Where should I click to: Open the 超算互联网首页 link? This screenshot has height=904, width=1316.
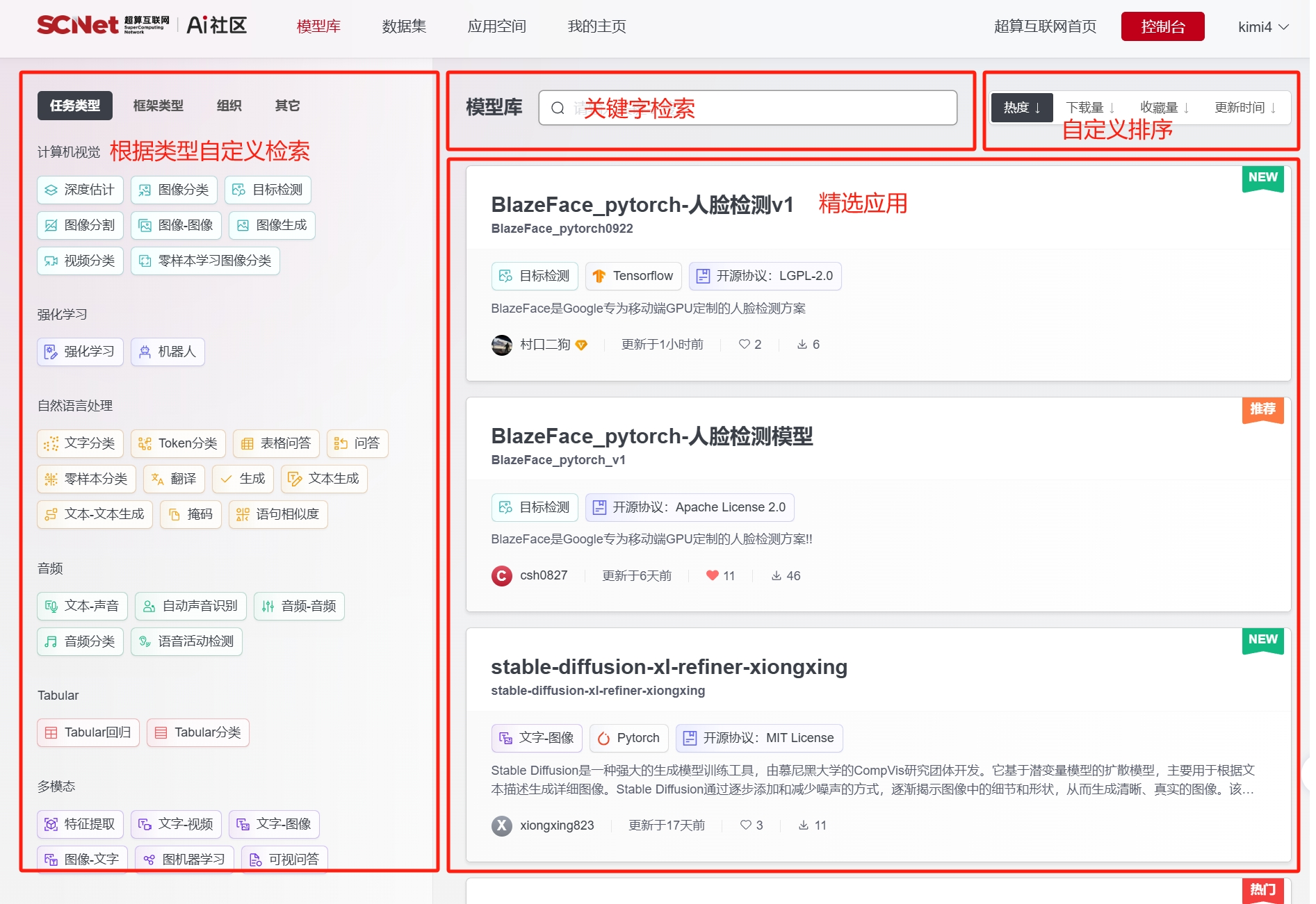click(1044, 26)
